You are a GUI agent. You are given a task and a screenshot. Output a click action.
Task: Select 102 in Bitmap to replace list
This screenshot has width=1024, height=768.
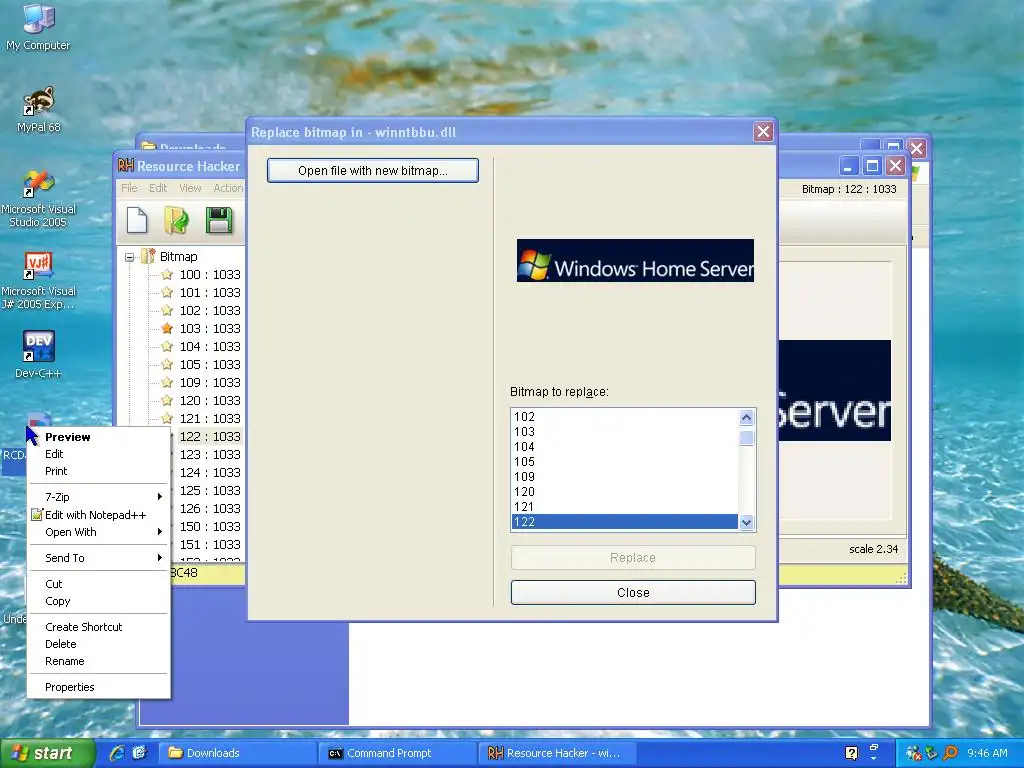625,417
